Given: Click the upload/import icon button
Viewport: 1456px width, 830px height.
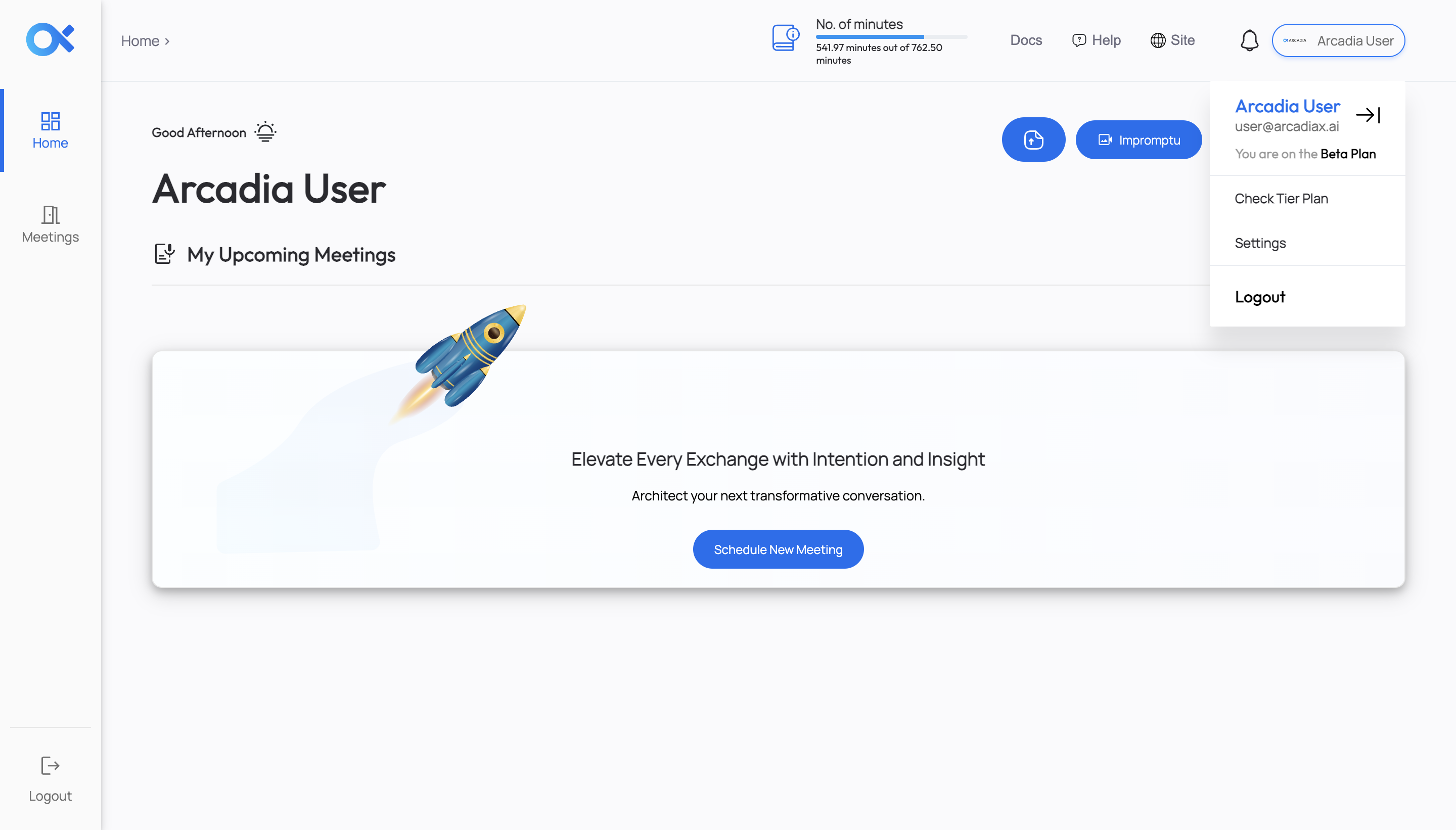Looking at the screenshot, I should (x=1033, y=140).
